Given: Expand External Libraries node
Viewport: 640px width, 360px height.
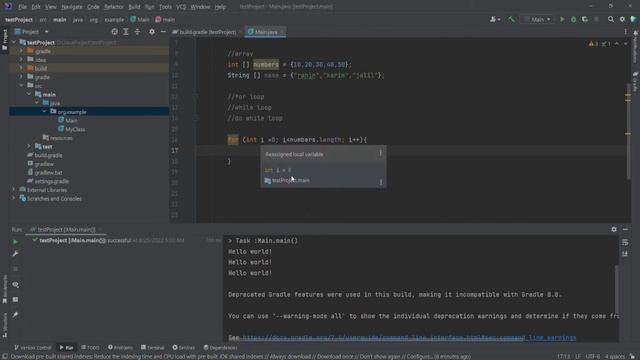Looking at the screenshot, I should [14, 190].
